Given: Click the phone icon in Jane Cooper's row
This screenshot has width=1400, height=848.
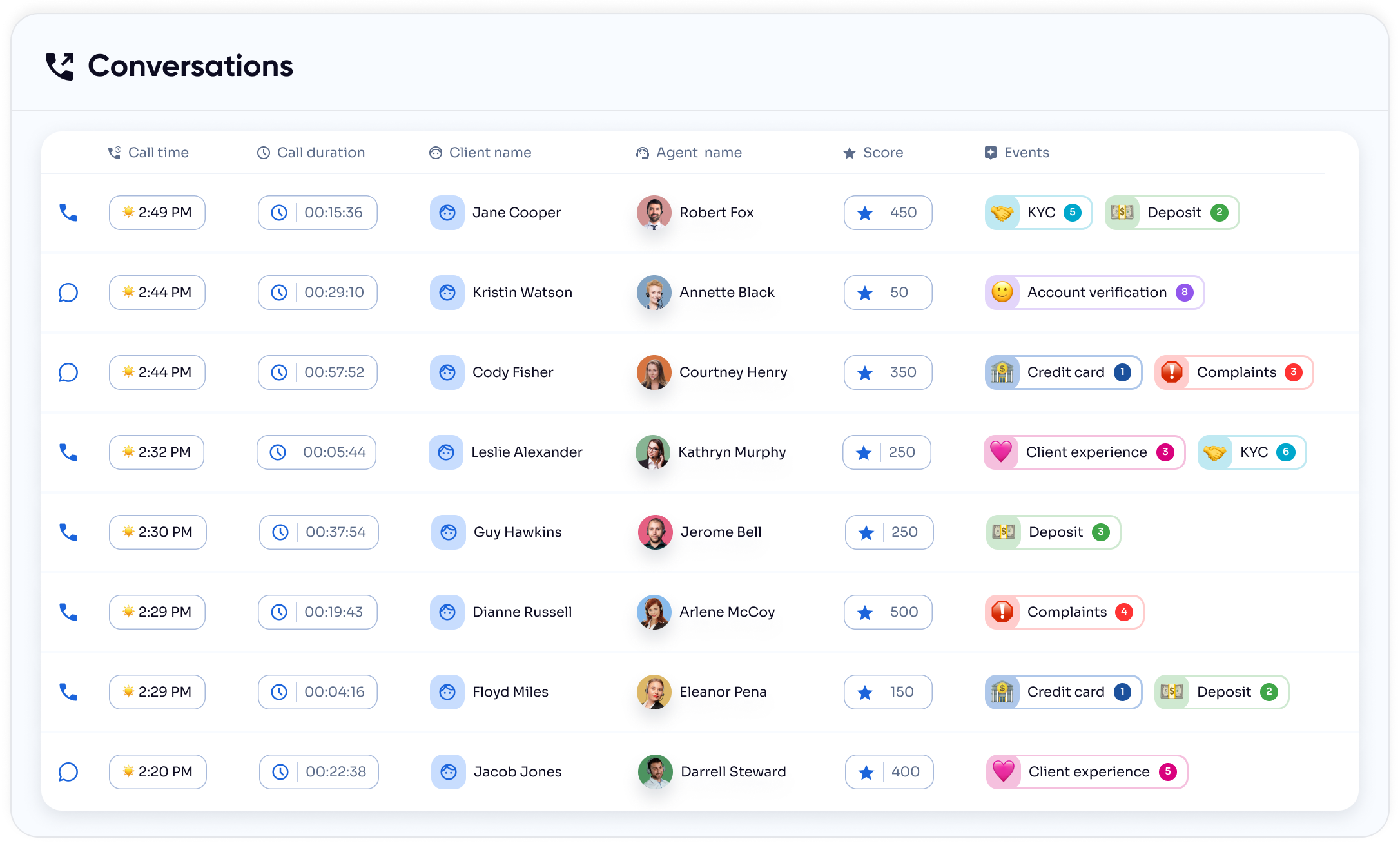Looking at the screenshot, I should click(x=68, y=213).
